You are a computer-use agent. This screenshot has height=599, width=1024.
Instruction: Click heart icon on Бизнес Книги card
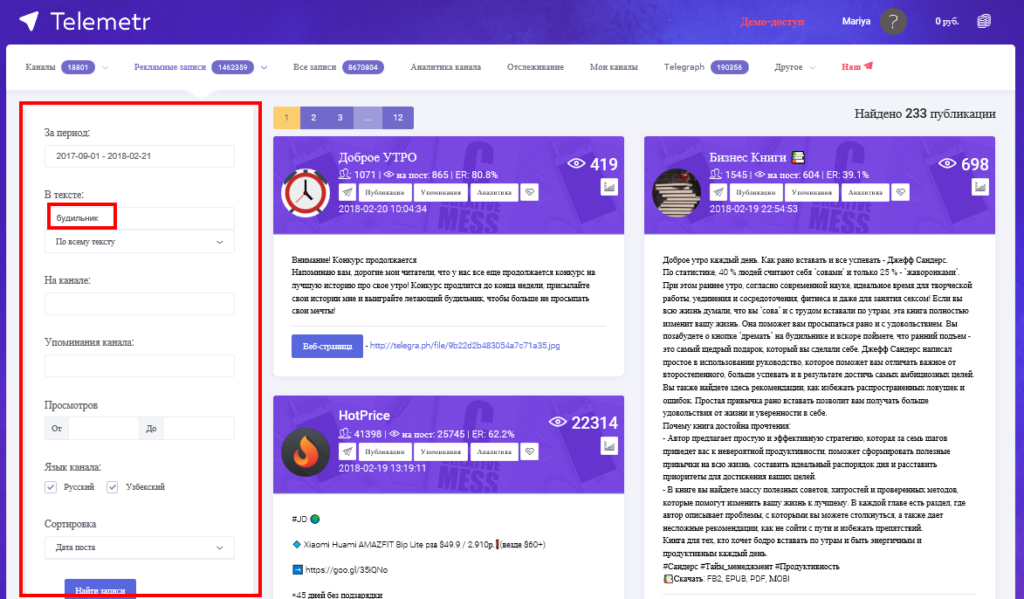[x=901, y=190]
